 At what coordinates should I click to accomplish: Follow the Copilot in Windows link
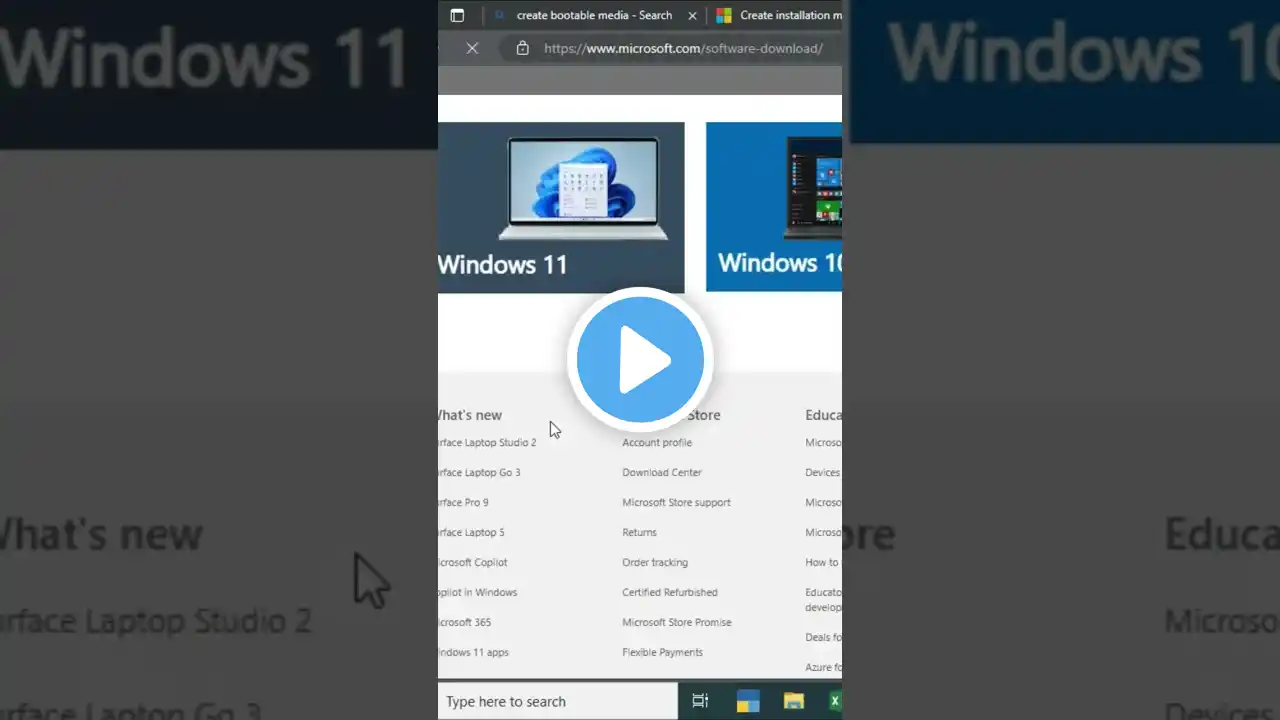click(478, 592)
